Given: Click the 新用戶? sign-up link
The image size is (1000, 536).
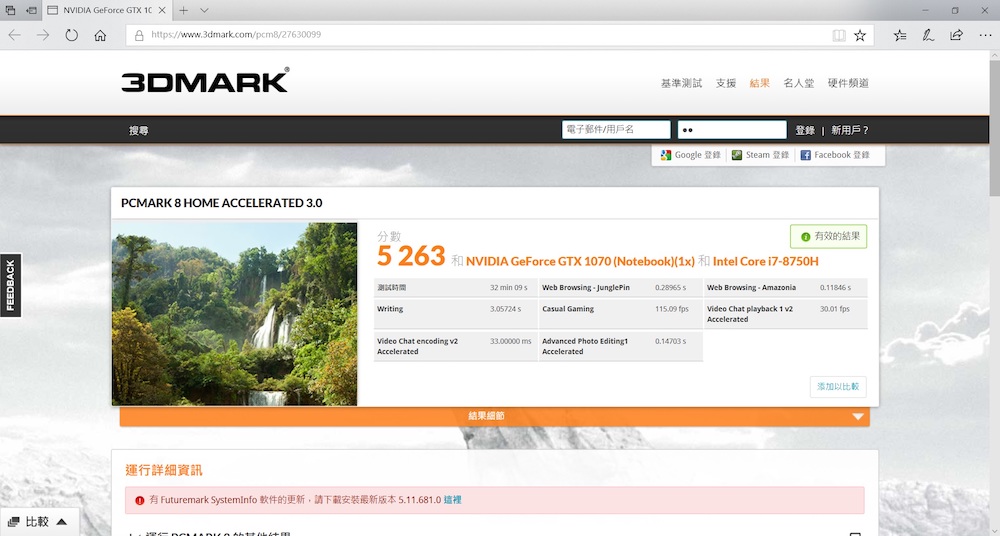Looking at the screenshot, I should click(x=849, y=130).
